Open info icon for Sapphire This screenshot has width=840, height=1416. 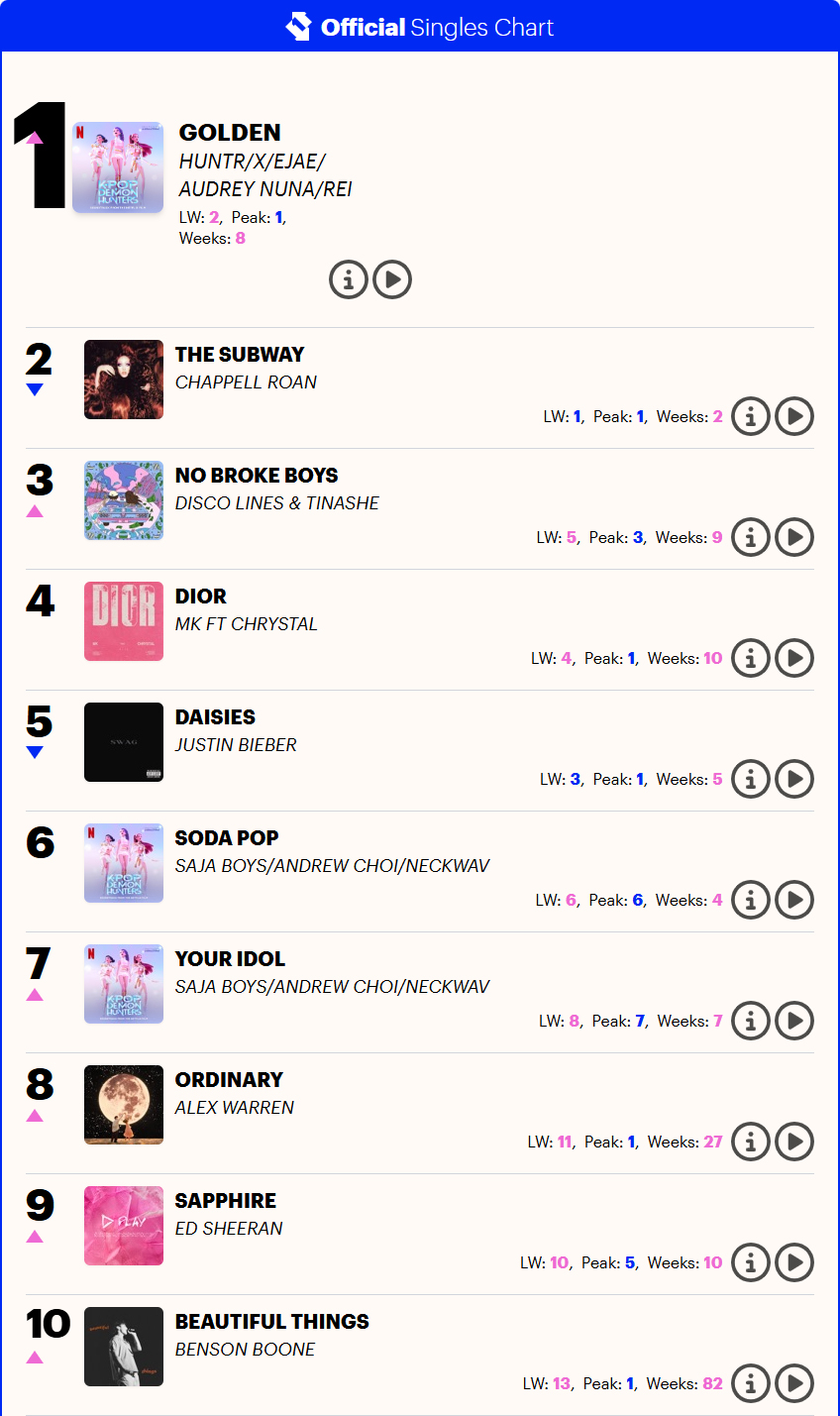751,1263
